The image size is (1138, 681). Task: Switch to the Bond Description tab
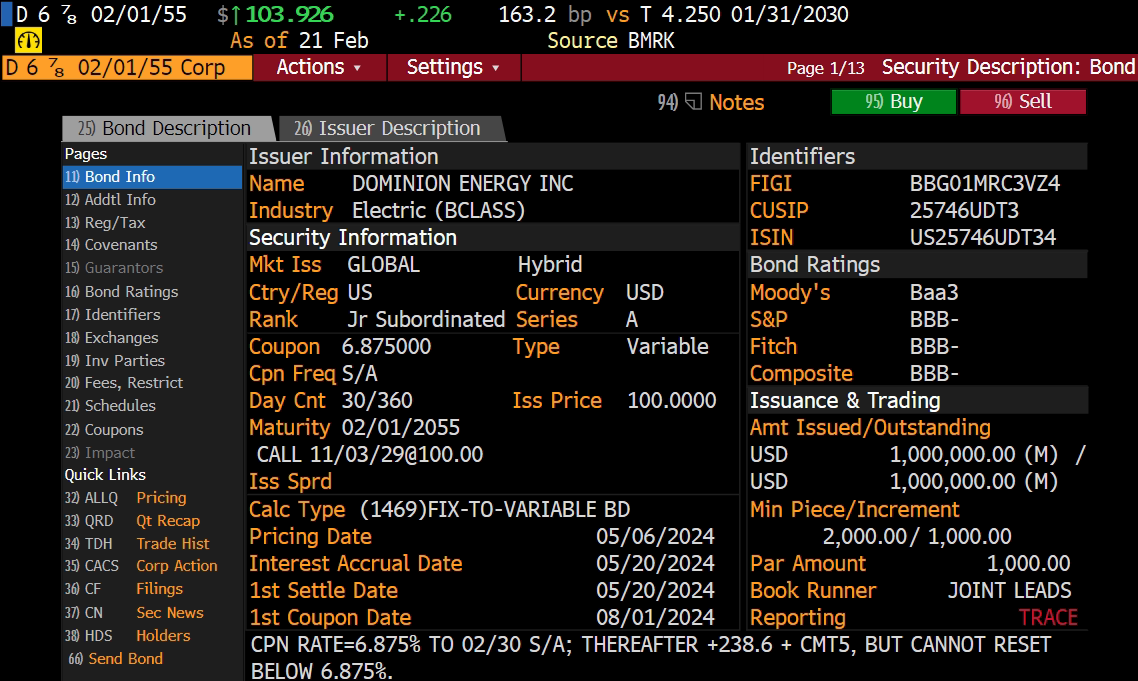pyautogui.click(x=166, y=129)
